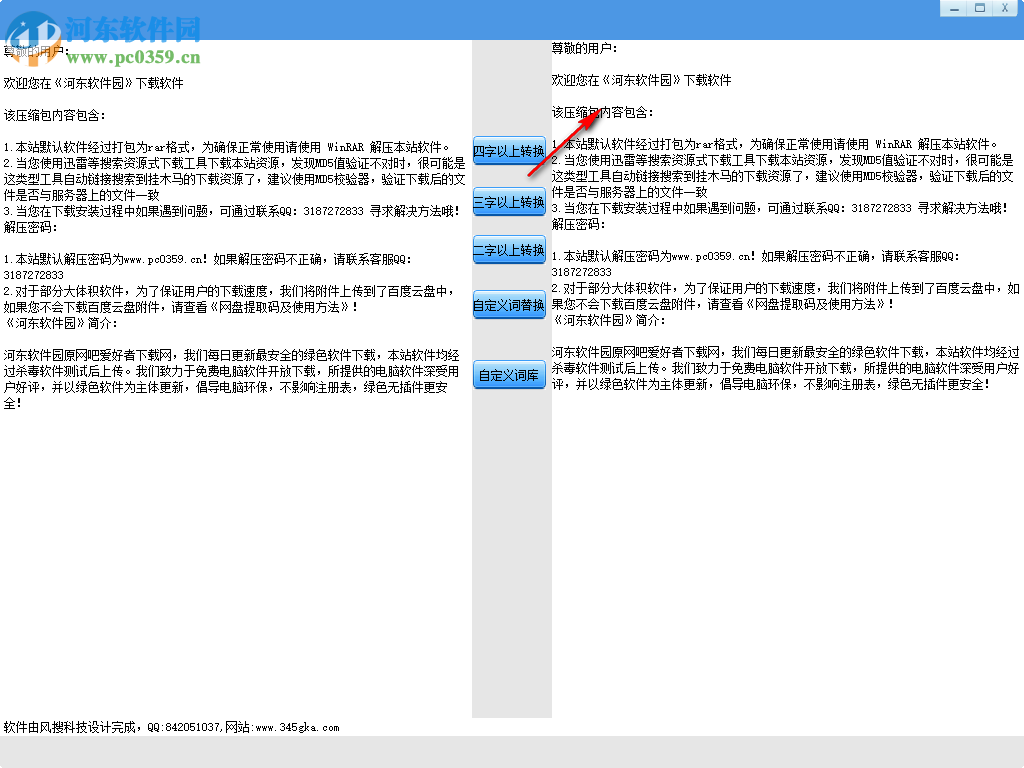Click left pane 《河东软件园》简介: heading
This screenshot has width=1024, height=768.
(61, 323)
